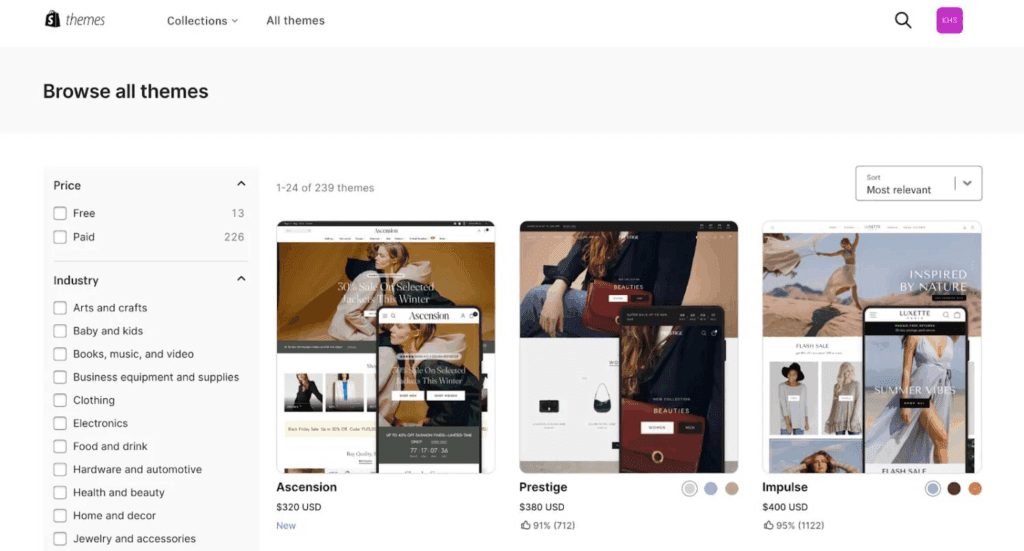The height and width of the screenshot is (551, 1024).
Task: Open the Prestige theme preview image
Action: pyautogui.click(x=628, y=347)
